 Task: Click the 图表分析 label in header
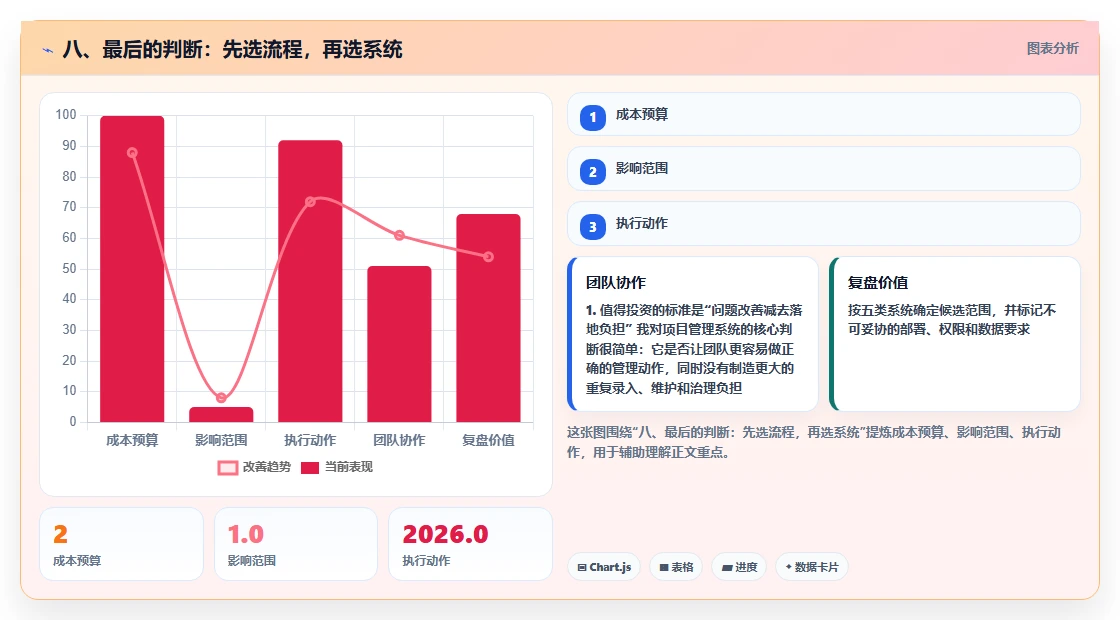pos(1052,49)
